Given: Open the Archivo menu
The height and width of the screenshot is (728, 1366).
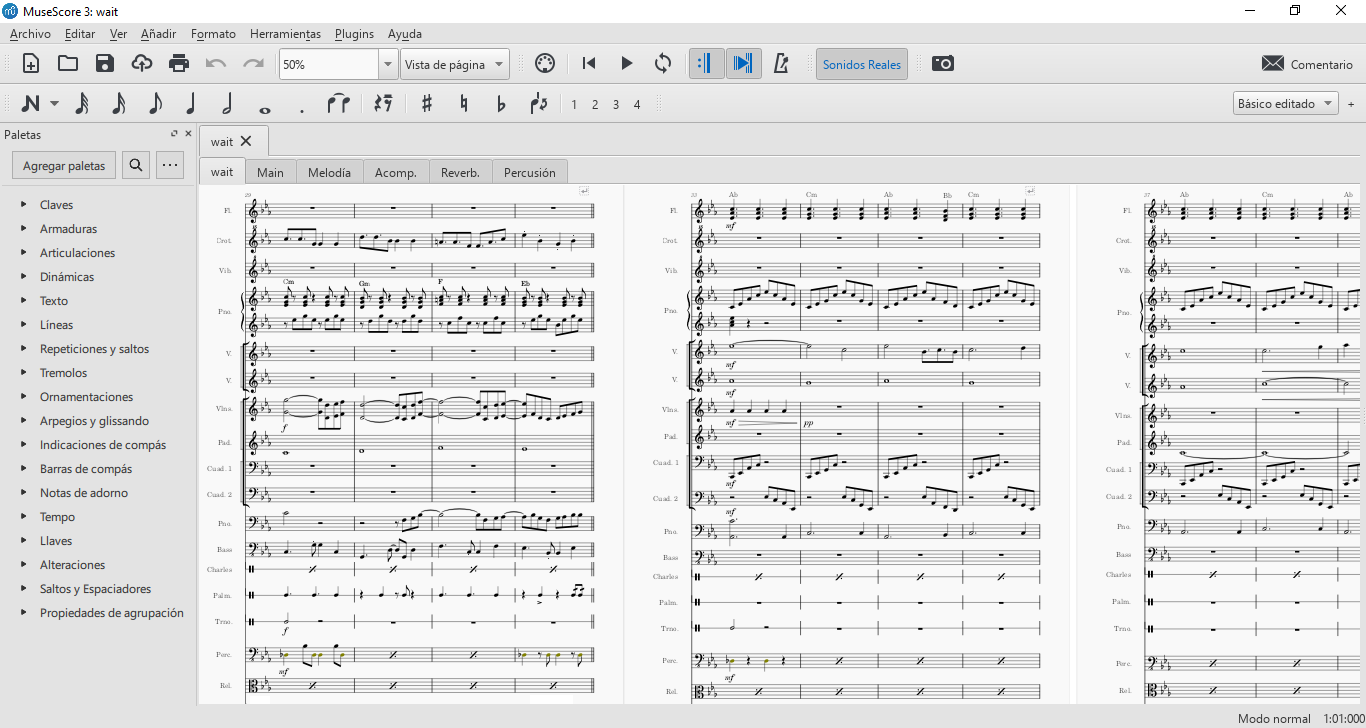Looking at the screenshot, I should pyautogui.click(x=30, y=33).
